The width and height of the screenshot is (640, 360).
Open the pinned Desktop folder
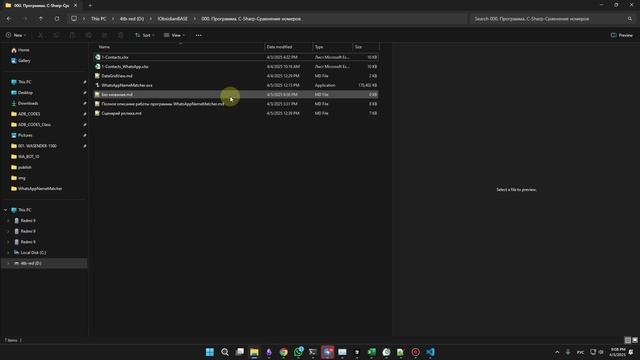pyautogui.click(x=25, y=93)
